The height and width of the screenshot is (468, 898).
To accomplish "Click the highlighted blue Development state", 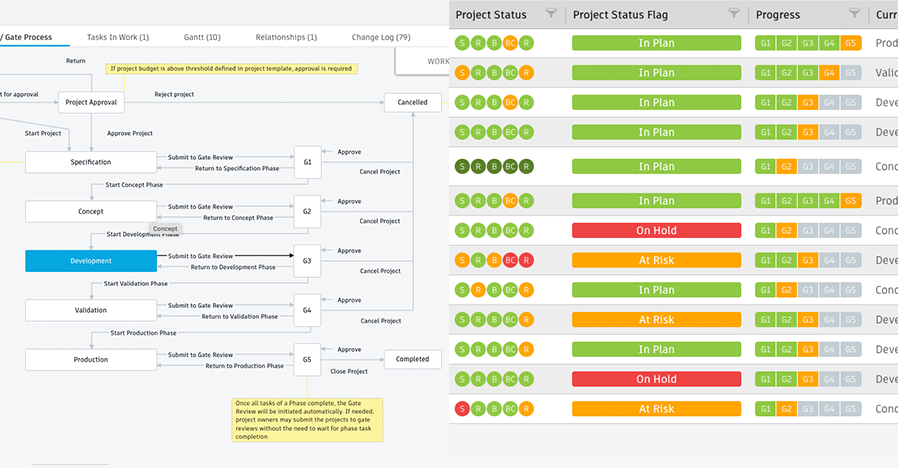I will point(90,260).
